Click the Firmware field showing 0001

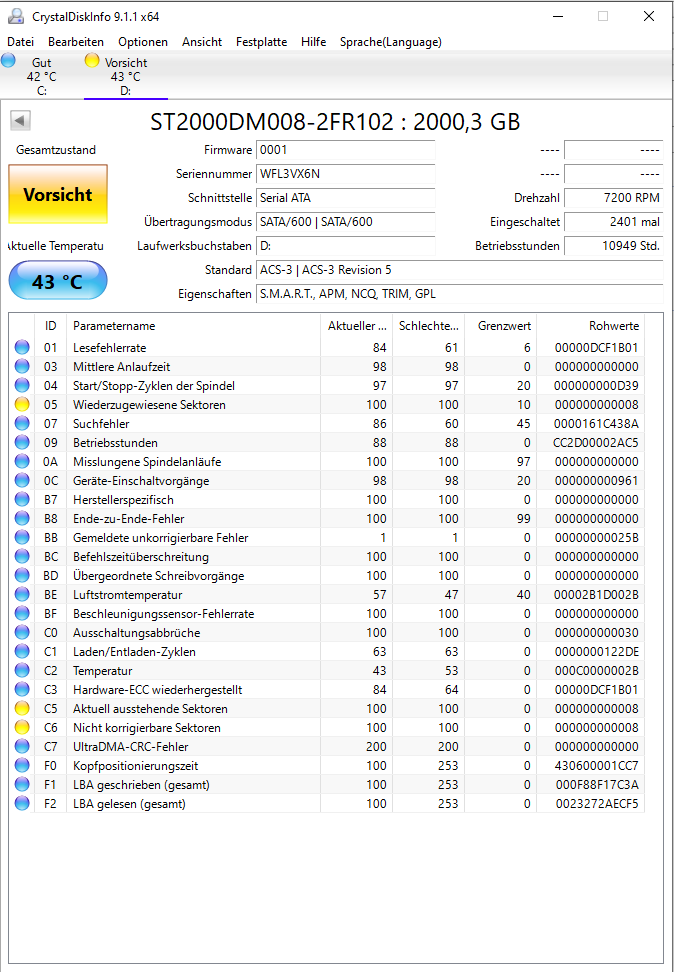click(345, 150)
